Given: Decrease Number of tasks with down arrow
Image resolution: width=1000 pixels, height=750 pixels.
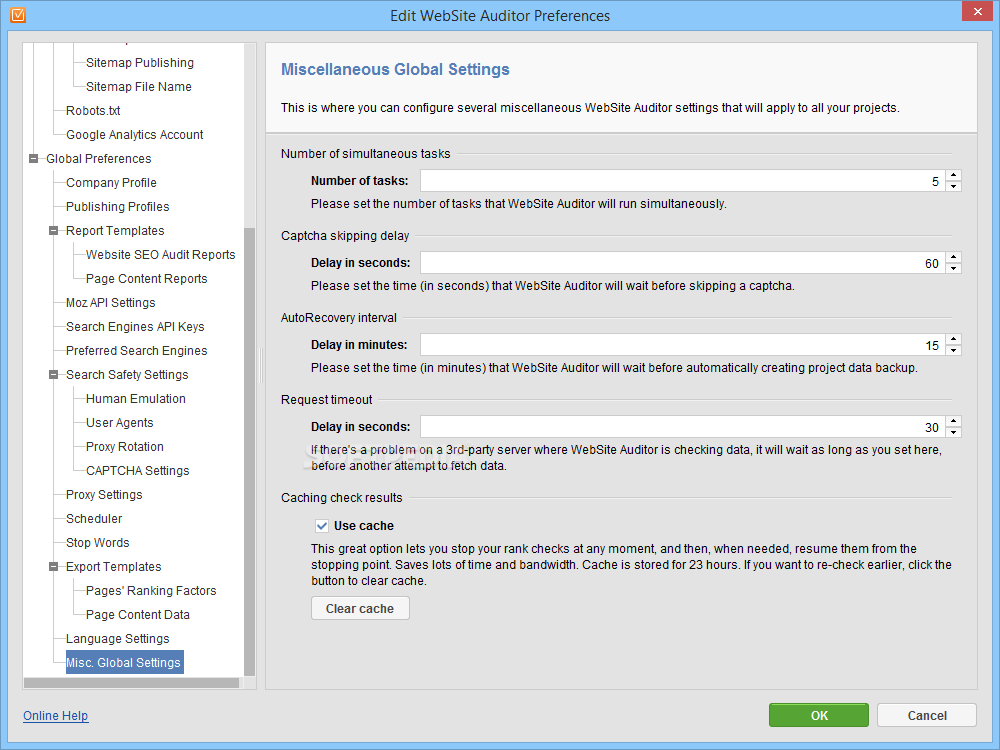Looking at the screenshot, I should tap(953, 186).
